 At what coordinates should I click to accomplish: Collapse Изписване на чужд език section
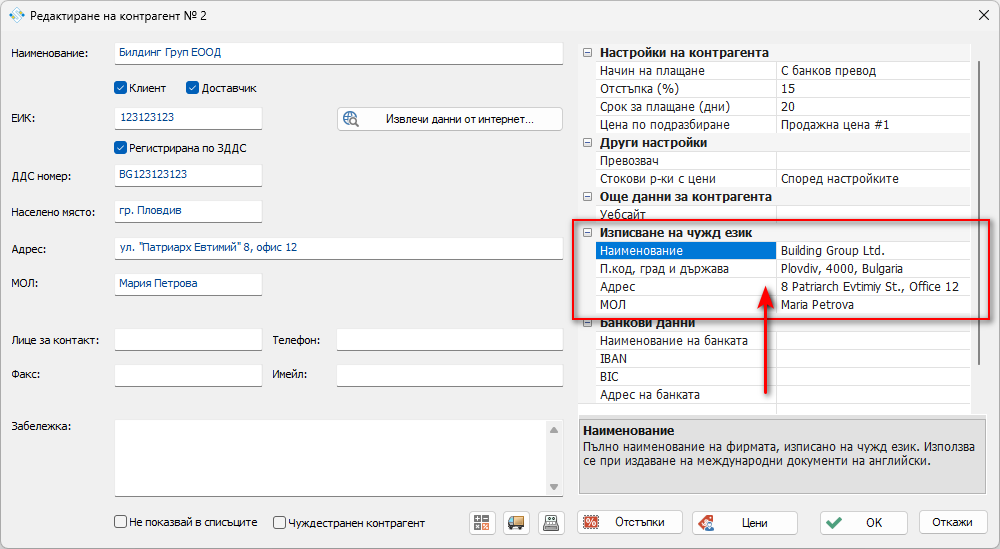coord(587,233)
